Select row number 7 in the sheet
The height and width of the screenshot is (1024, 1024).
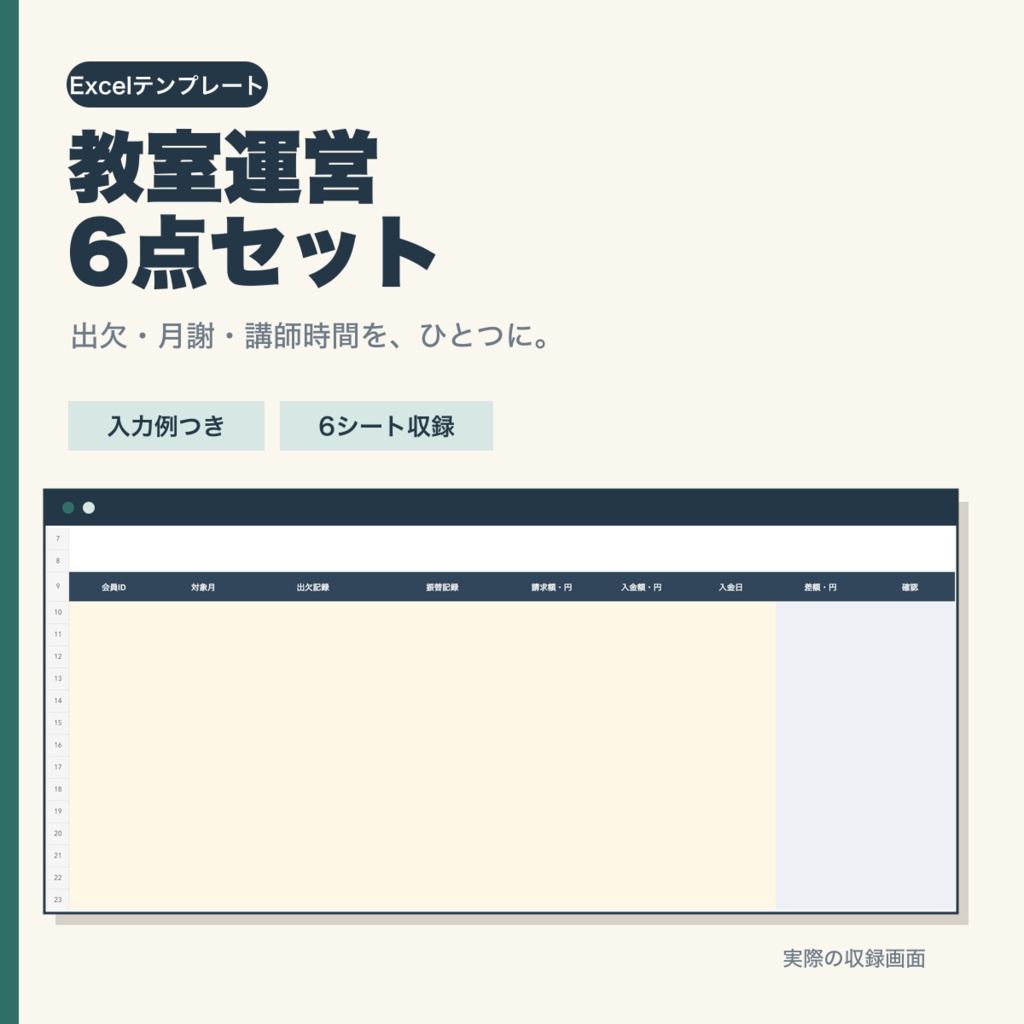point(58,539)
